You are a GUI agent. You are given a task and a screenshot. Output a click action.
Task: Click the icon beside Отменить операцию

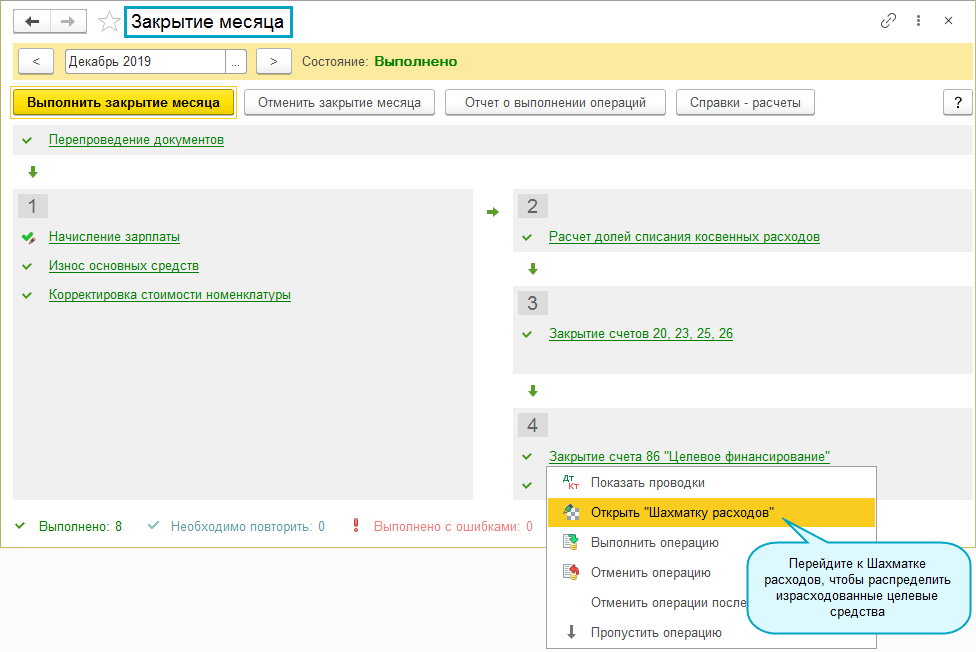coord(571,572)
